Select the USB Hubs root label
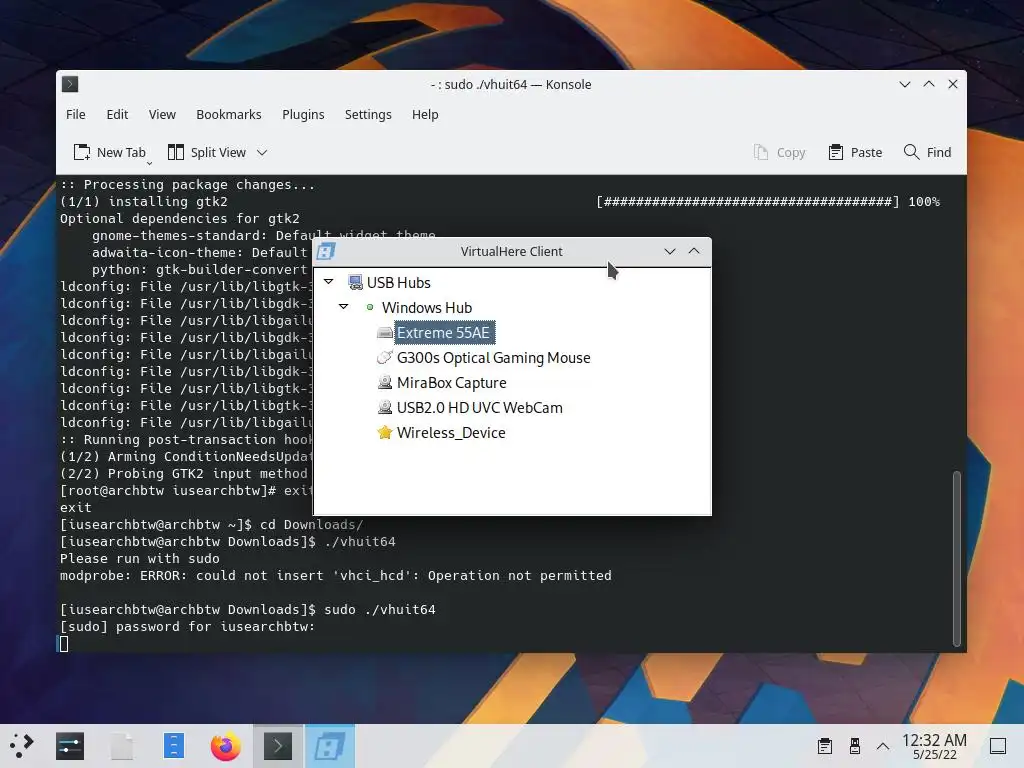Viewport: 1024px width, 768px height. (x=398, y=283)
